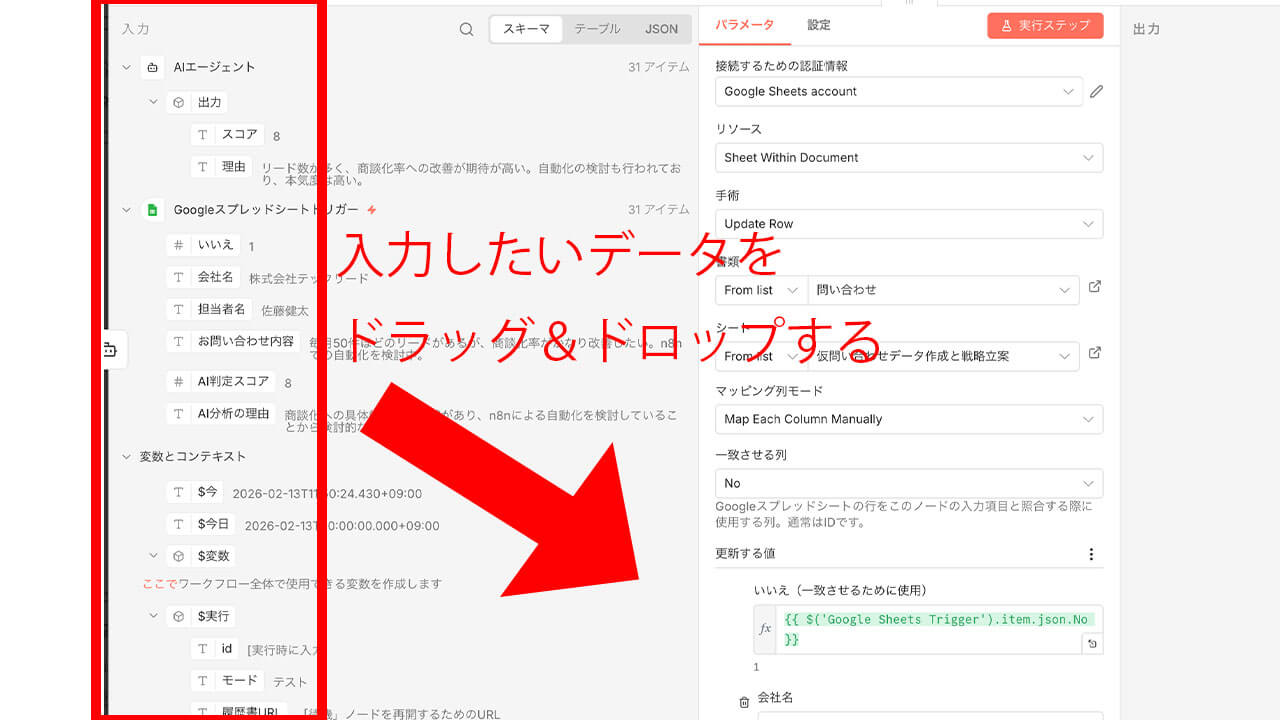Open the external link icon next to 問い合わせ
Image resolution: width=1280 pixels, height=720 pixels.
point(1094,285)
